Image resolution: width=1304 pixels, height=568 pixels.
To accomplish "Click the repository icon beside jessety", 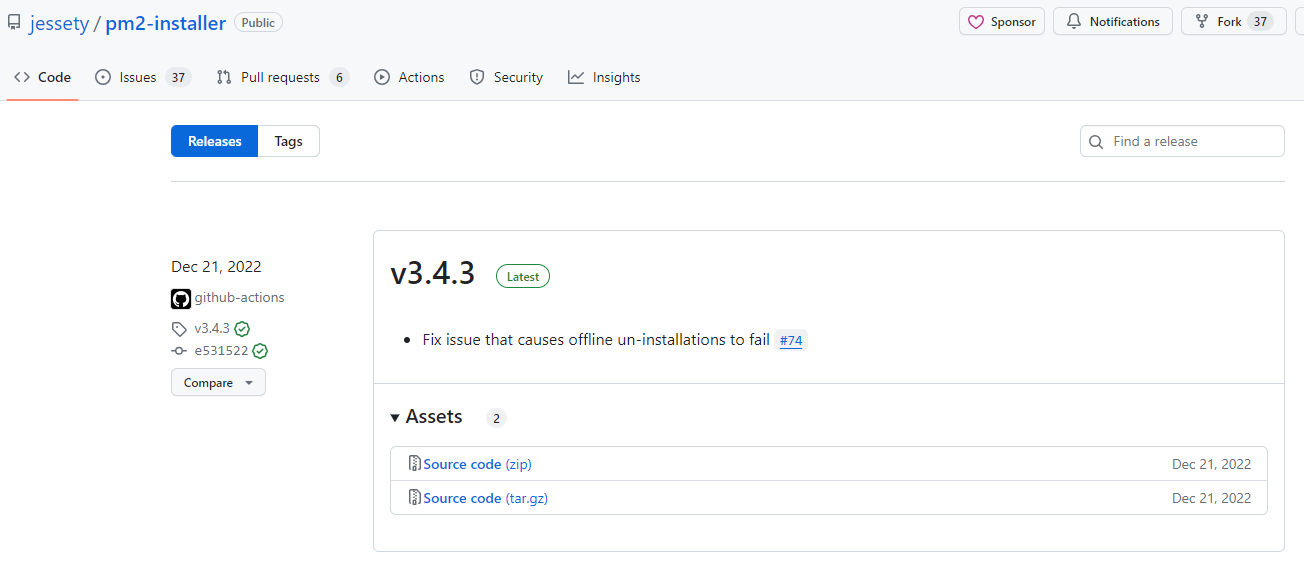I will [x=14, y=23].
